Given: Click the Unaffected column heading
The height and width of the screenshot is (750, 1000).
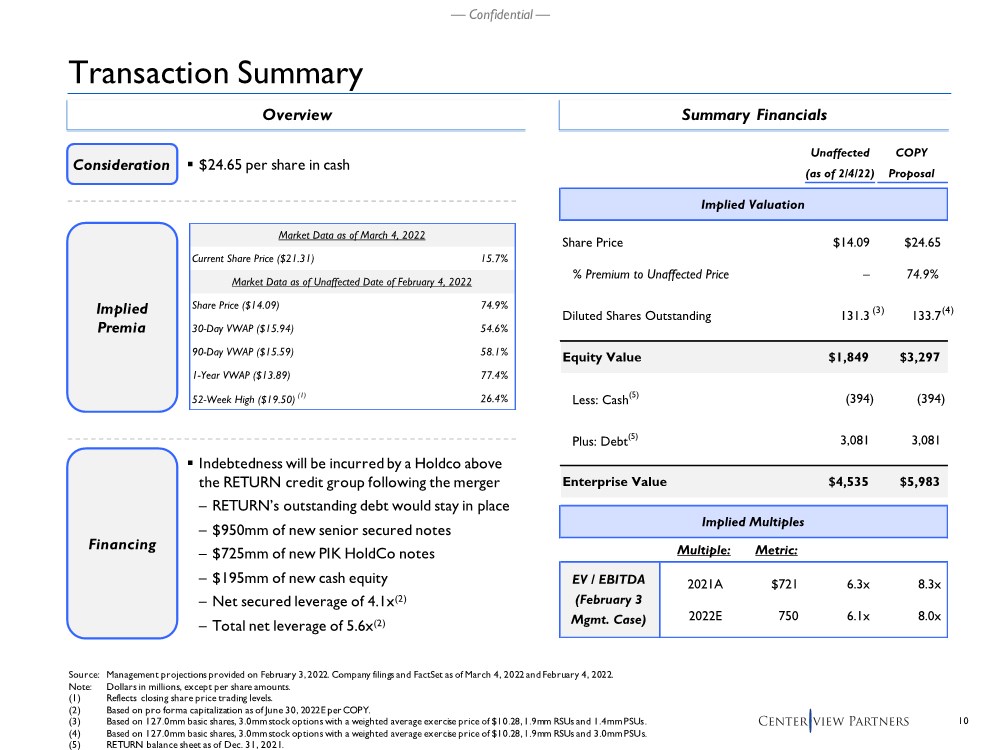Looking at the screenshot, I should point(840,163).
